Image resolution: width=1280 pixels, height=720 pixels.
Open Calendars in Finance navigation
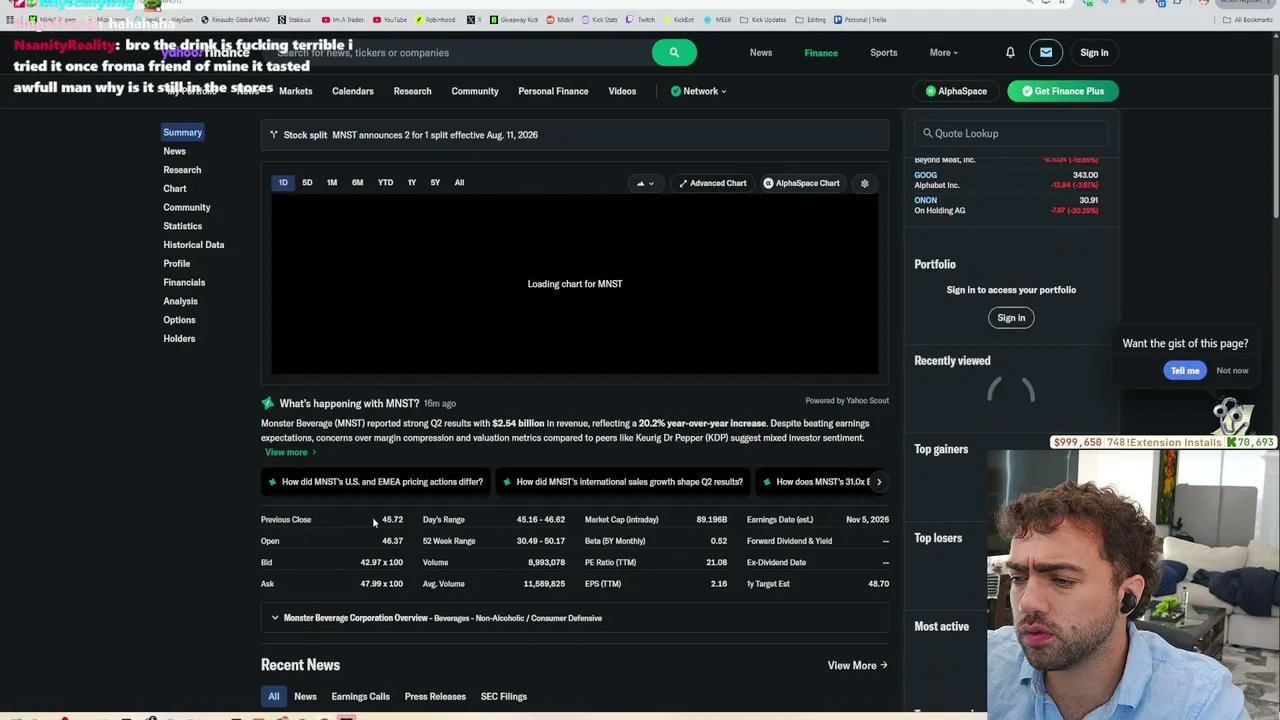[x=353, y=91]
